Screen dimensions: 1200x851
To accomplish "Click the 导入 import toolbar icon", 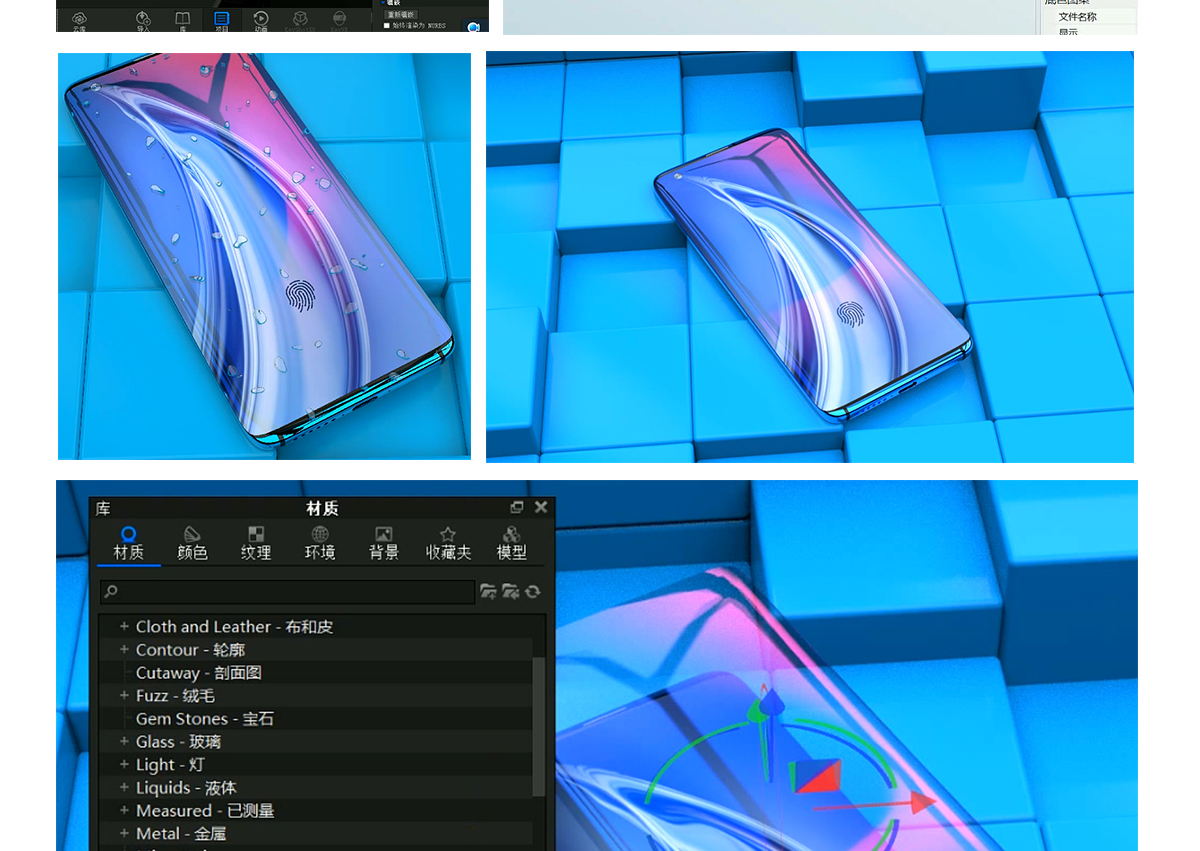I will point(143,21).
